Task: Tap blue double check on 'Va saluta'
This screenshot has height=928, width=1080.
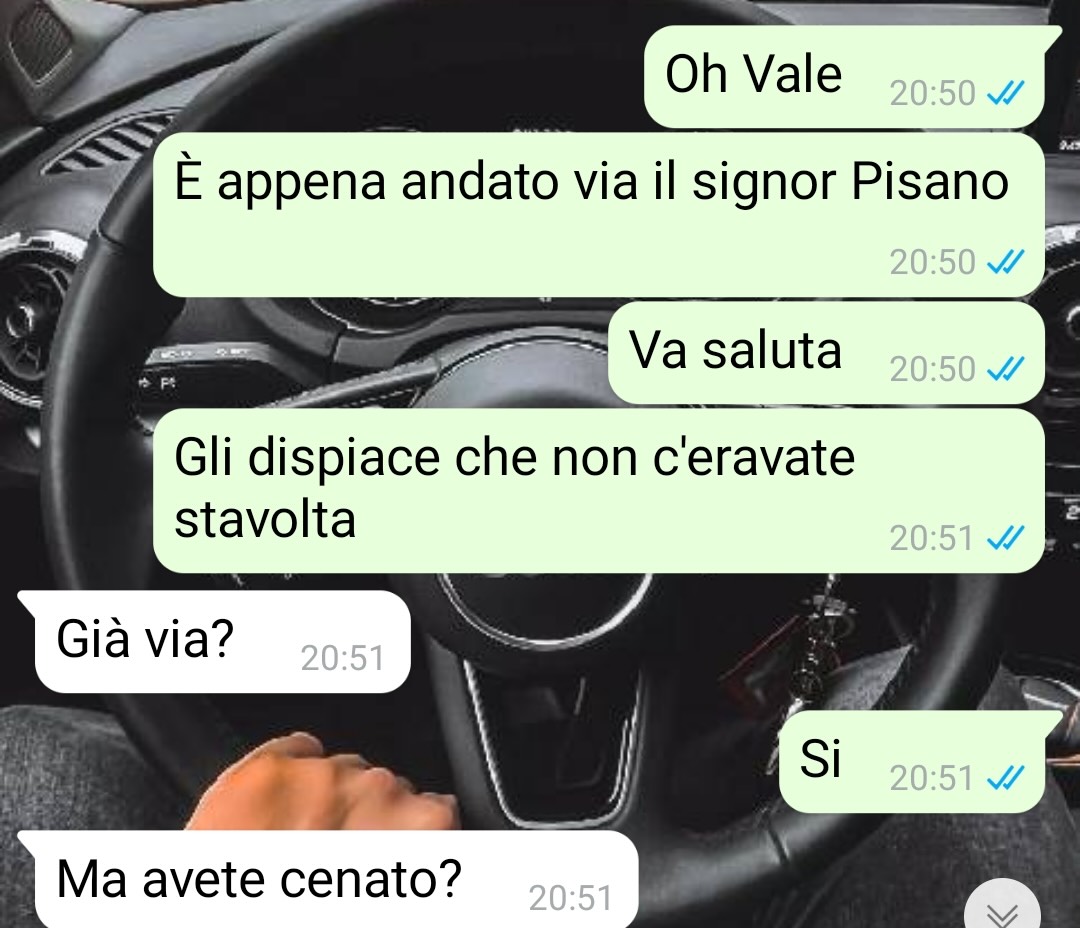Action: tap(1006, 369)
